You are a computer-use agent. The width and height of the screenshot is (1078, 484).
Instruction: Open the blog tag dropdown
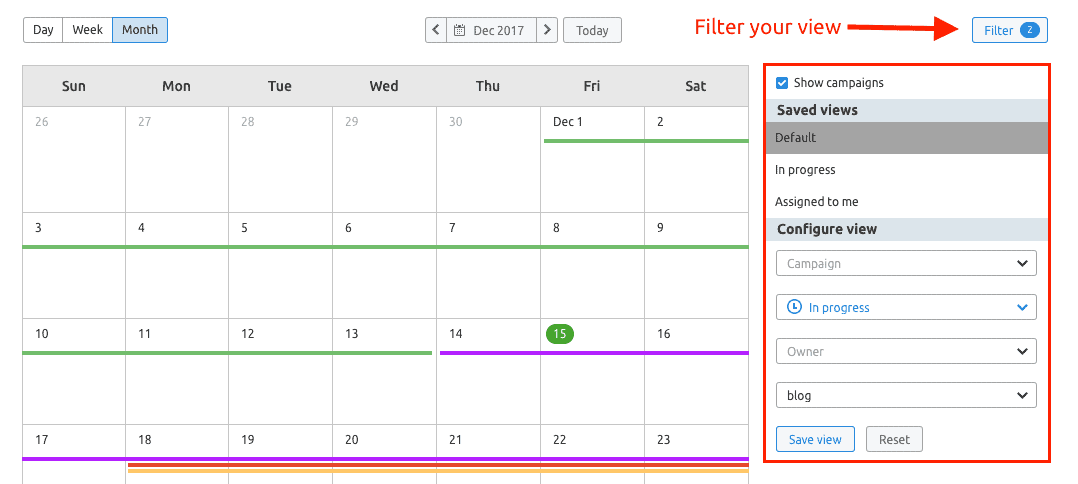906,395
